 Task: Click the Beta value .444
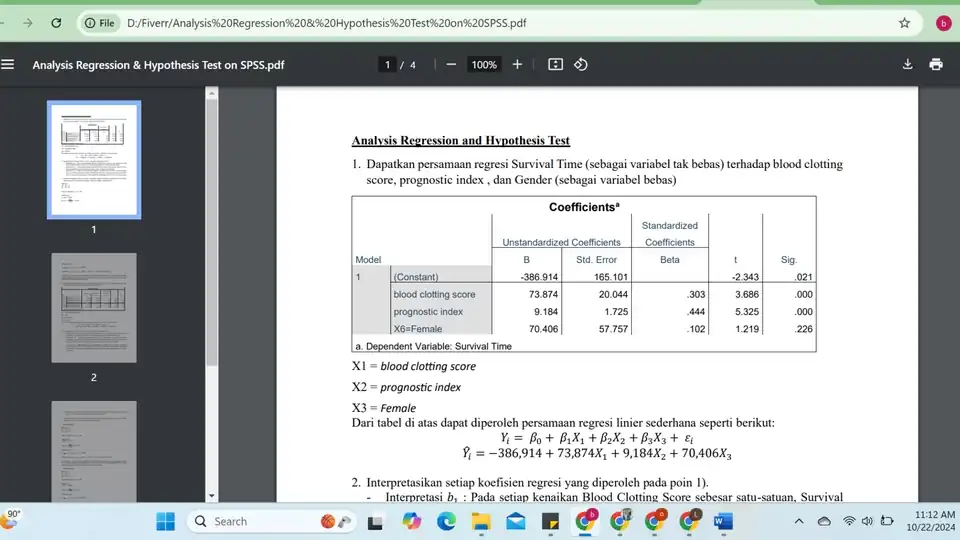(696, 312)
